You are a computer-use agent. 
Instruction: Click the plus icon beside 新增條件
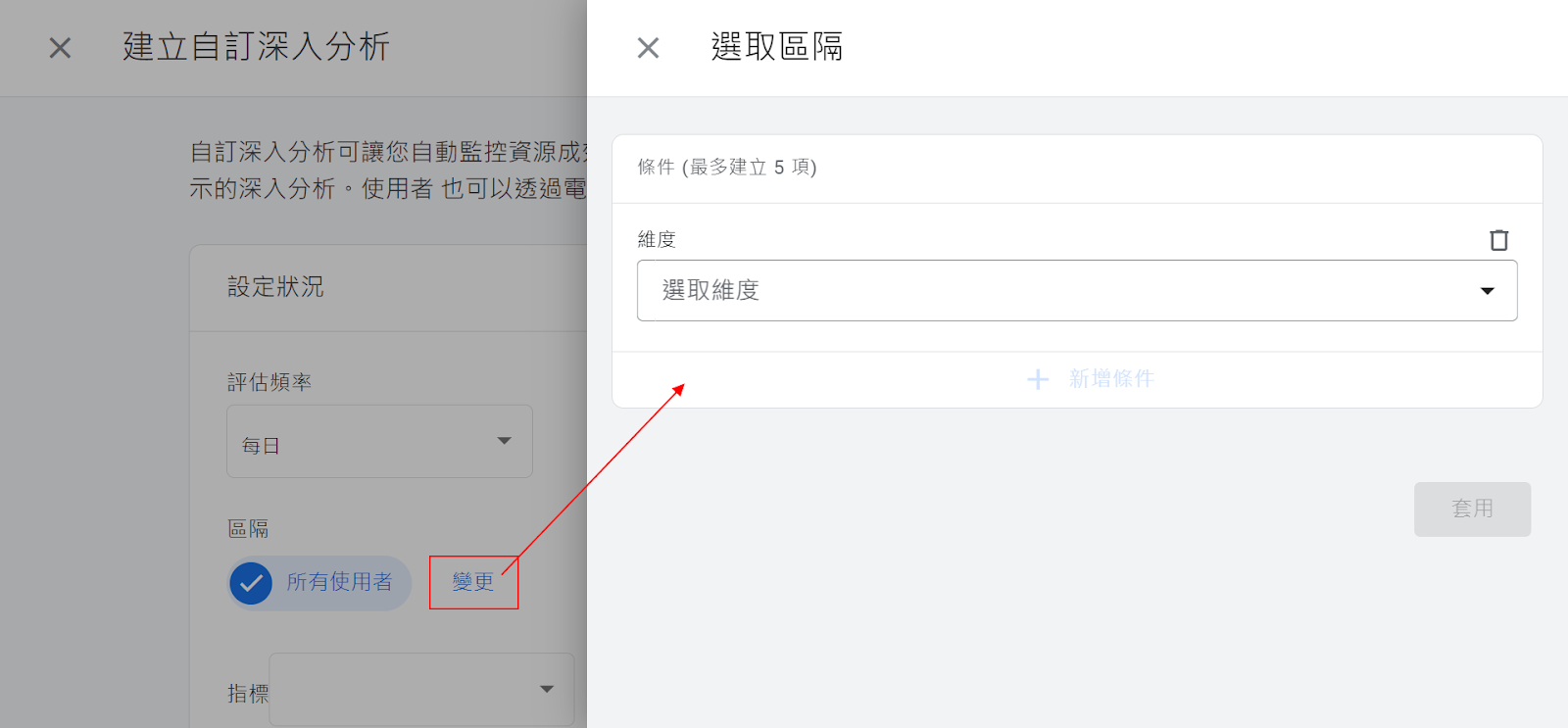click(1038, 379)
